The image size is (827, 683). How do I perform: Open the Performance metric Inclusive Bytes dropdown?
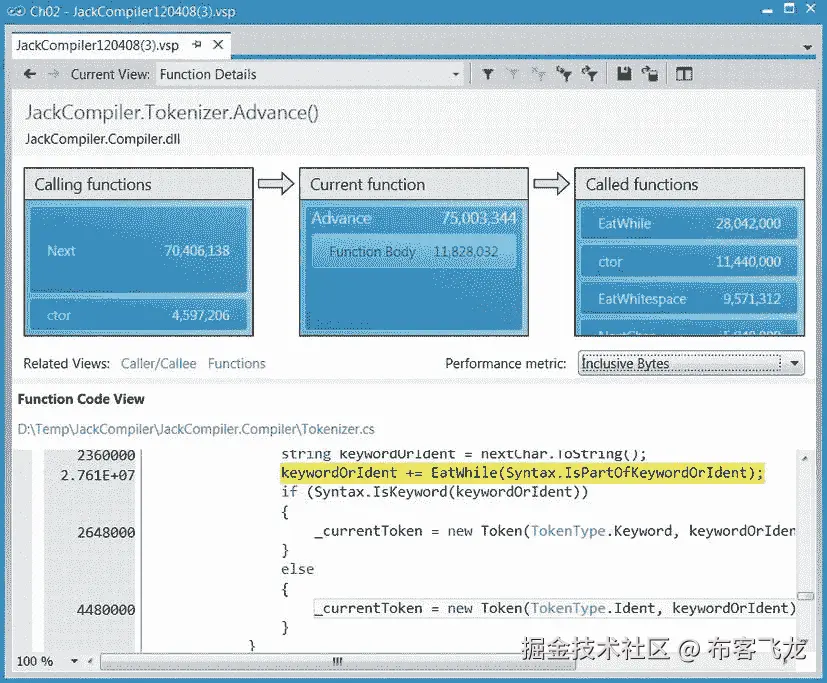(x=691, y=363)
